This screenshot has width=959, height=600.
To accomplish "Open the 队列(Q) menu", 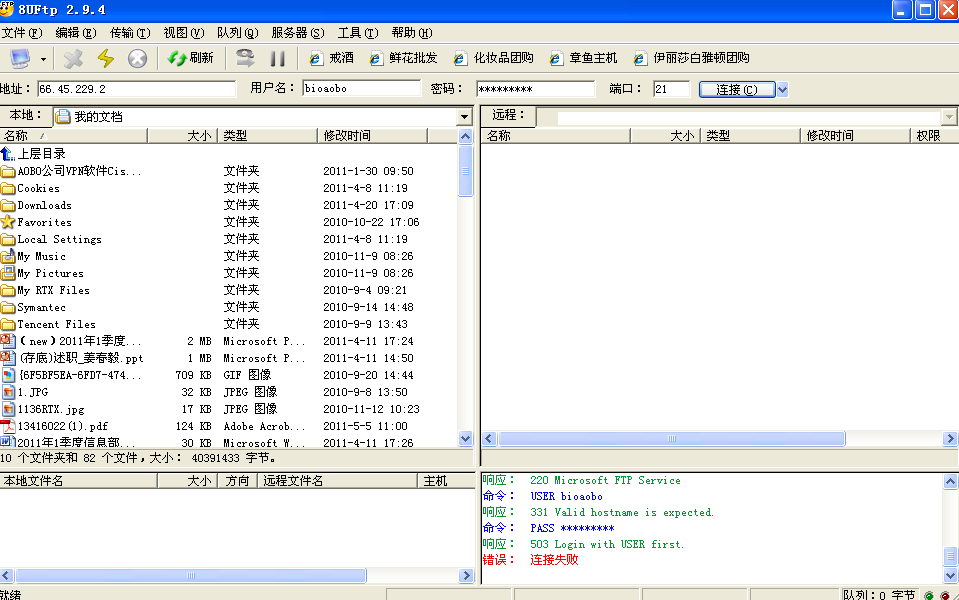I will pos(237,32).
